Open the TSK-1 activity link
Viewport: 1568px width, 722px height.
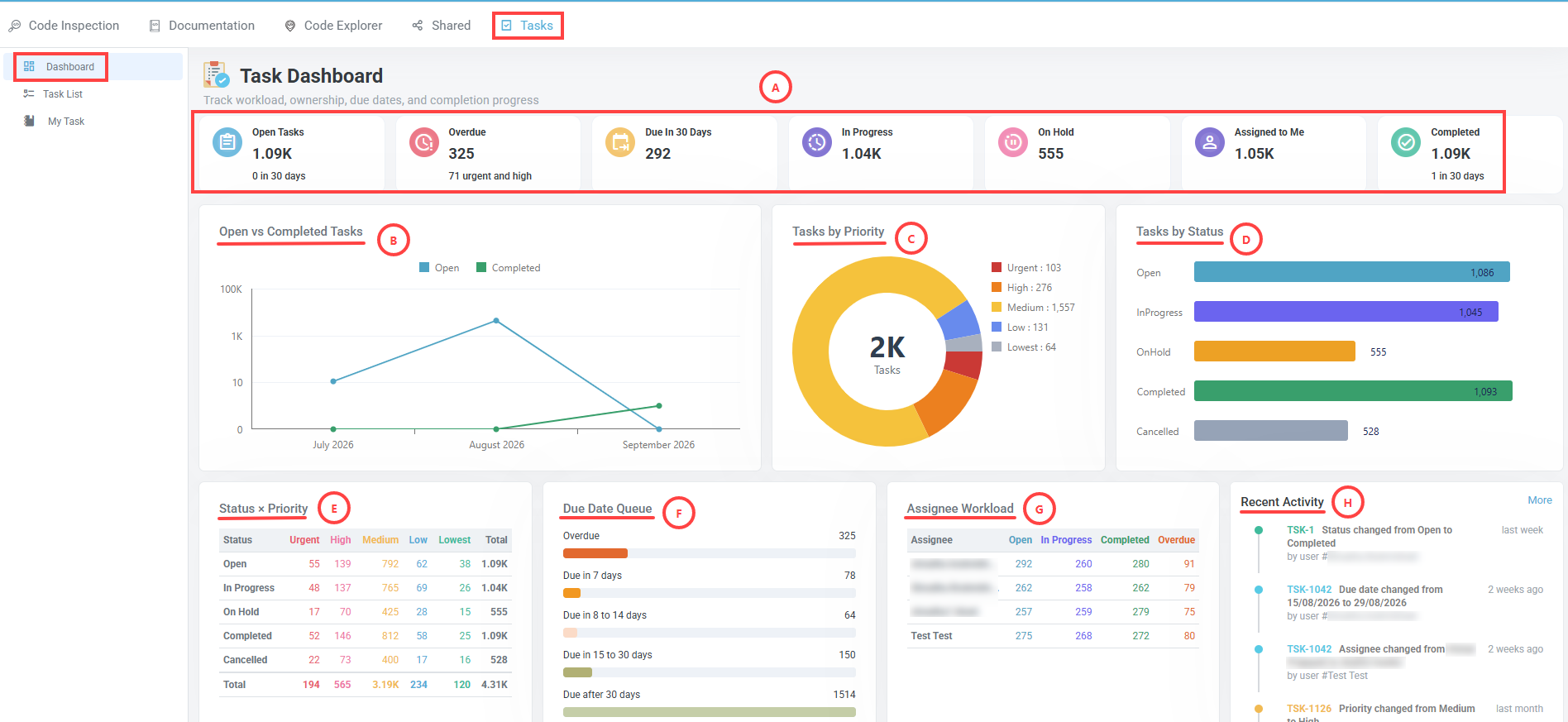pos(1300,530)
